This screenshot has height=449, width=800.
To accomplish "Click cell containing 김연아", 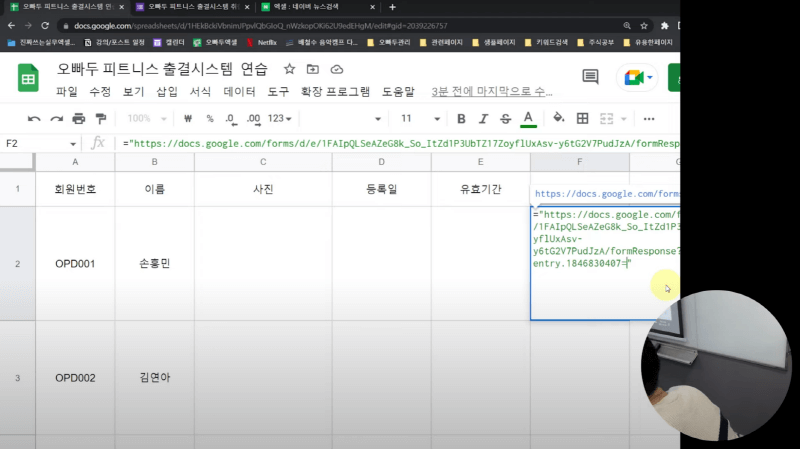I will (155, 378).
